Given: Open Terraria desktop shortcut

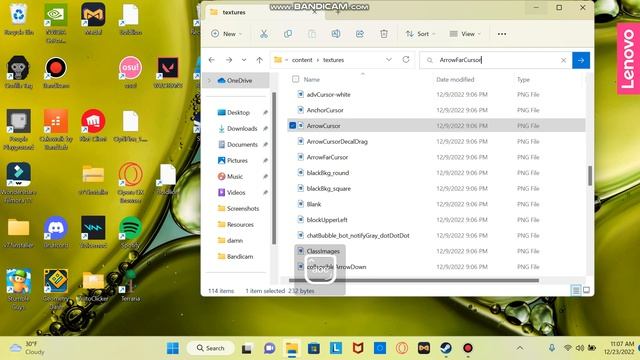Looking at the screenshot, I should coord(131,285).
